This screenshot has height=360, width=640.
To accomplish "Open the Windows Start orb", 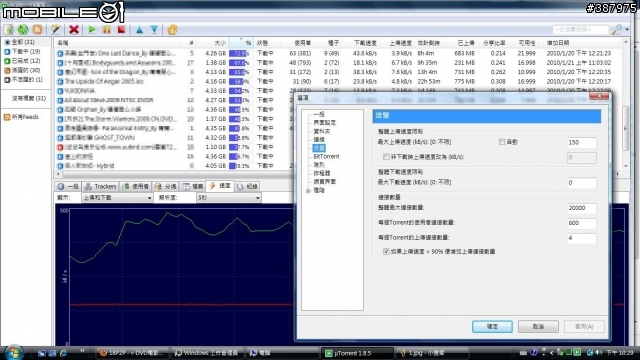I will coord(13,352).
